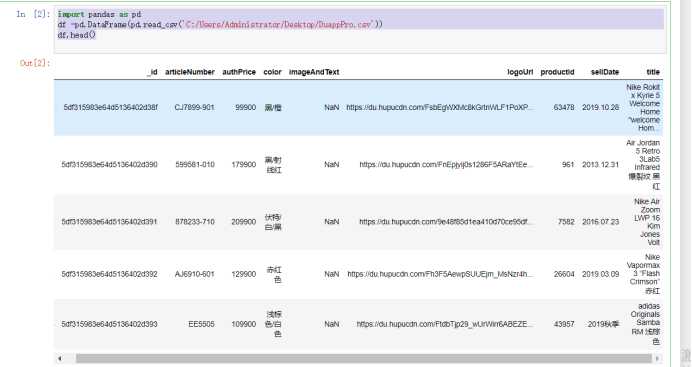The height and width of the screenshot is (367, 692).
Task: Click the horizontal scrollbar right arrow
Action: pos(658,358)
